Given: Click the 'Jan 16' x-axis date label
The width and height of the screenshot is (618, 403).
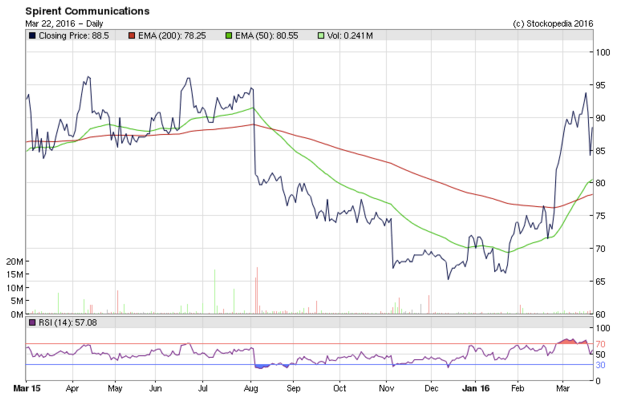Looking at the screenshot, I should 476,388.
